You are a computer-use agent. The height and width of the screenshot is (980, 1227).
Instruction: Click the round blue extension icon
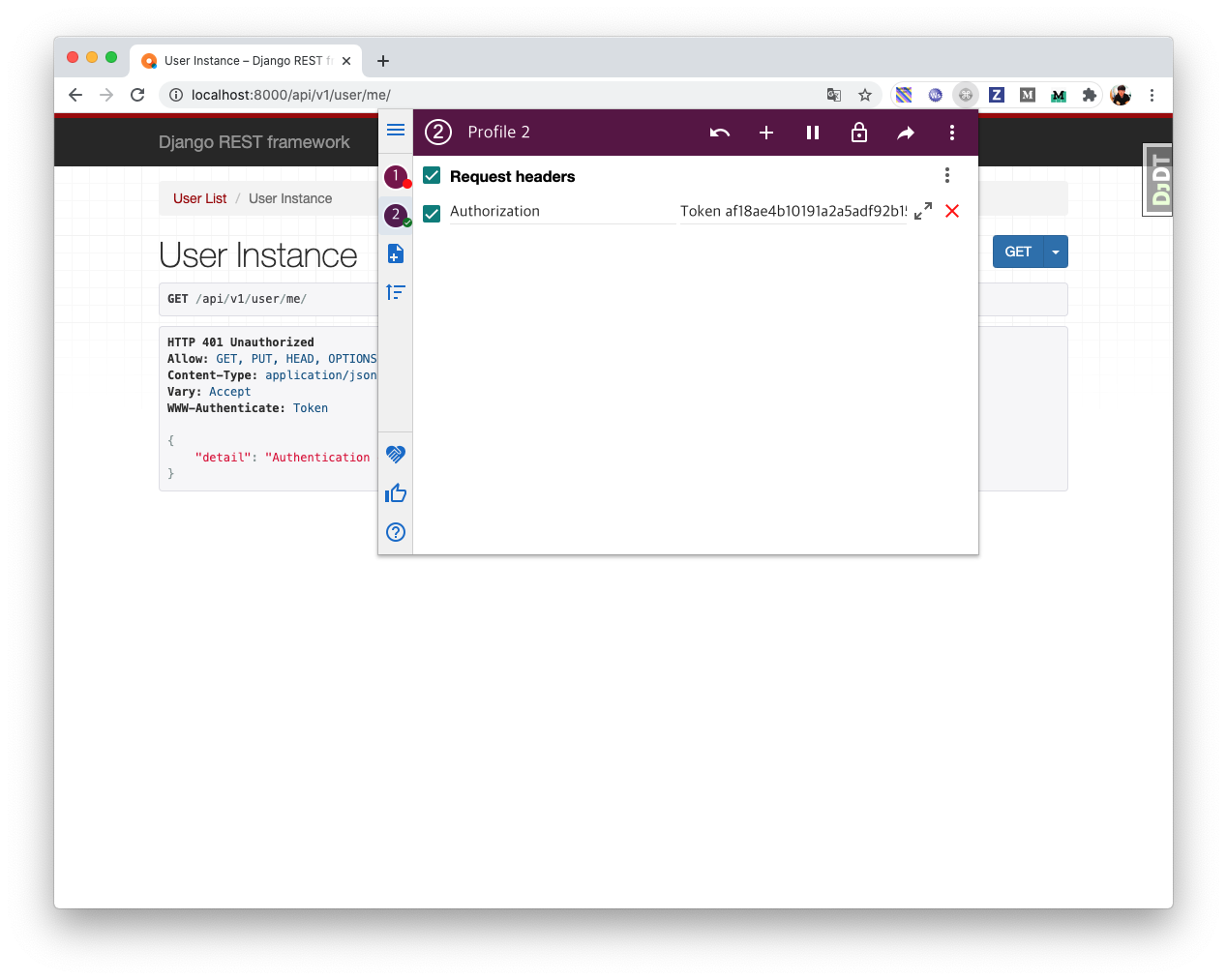935,95
